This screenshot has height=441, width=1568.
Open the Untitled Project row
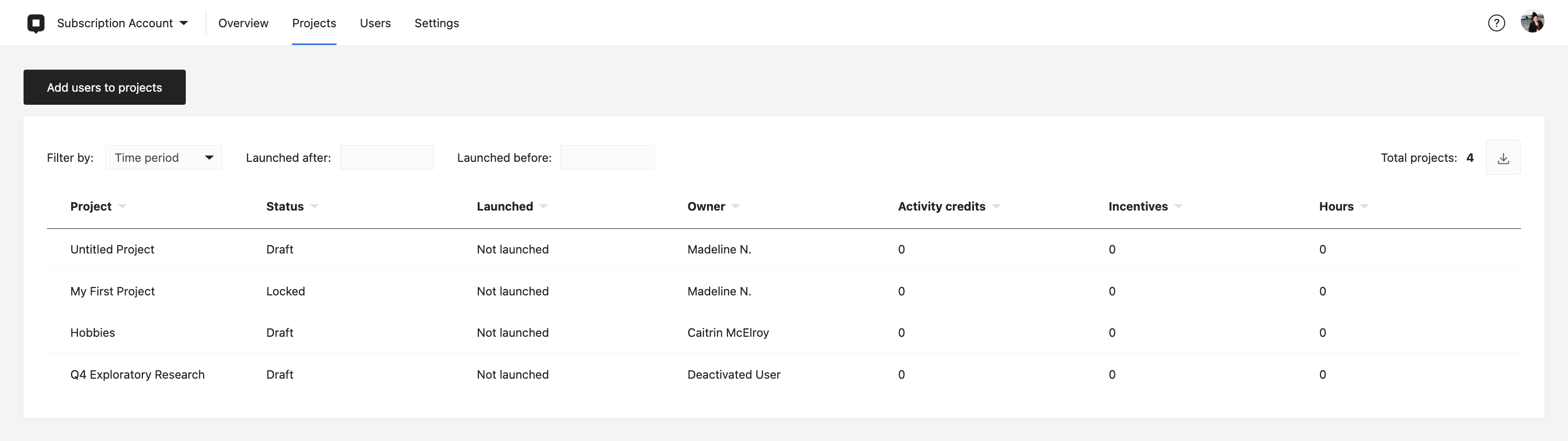point(784,250)
